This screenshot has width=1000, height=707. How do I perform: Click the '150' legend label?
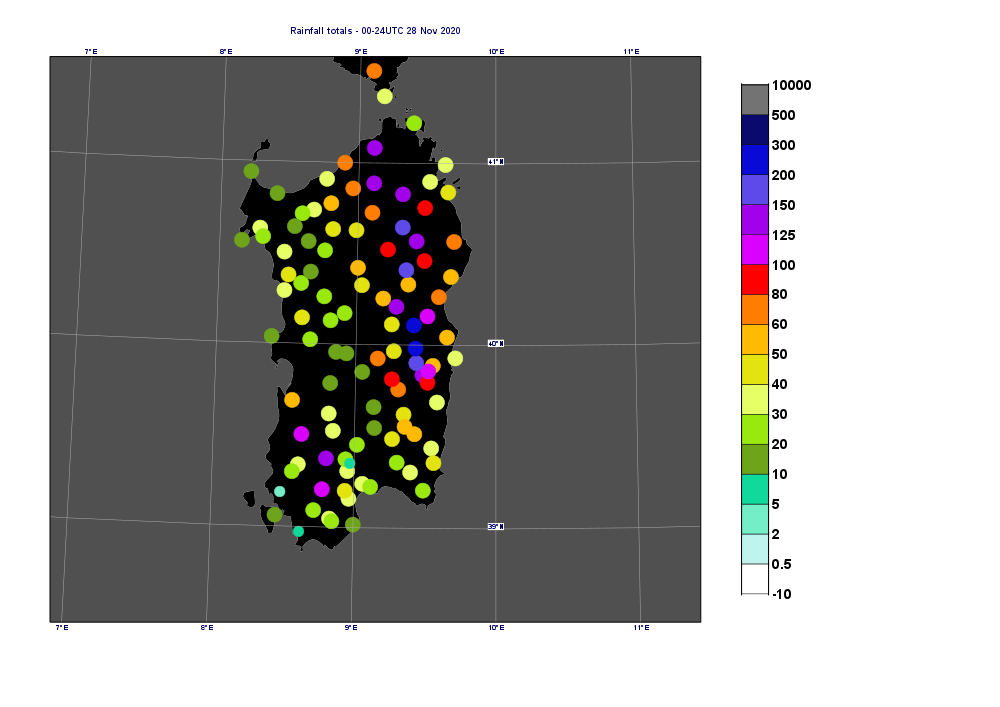784,205
